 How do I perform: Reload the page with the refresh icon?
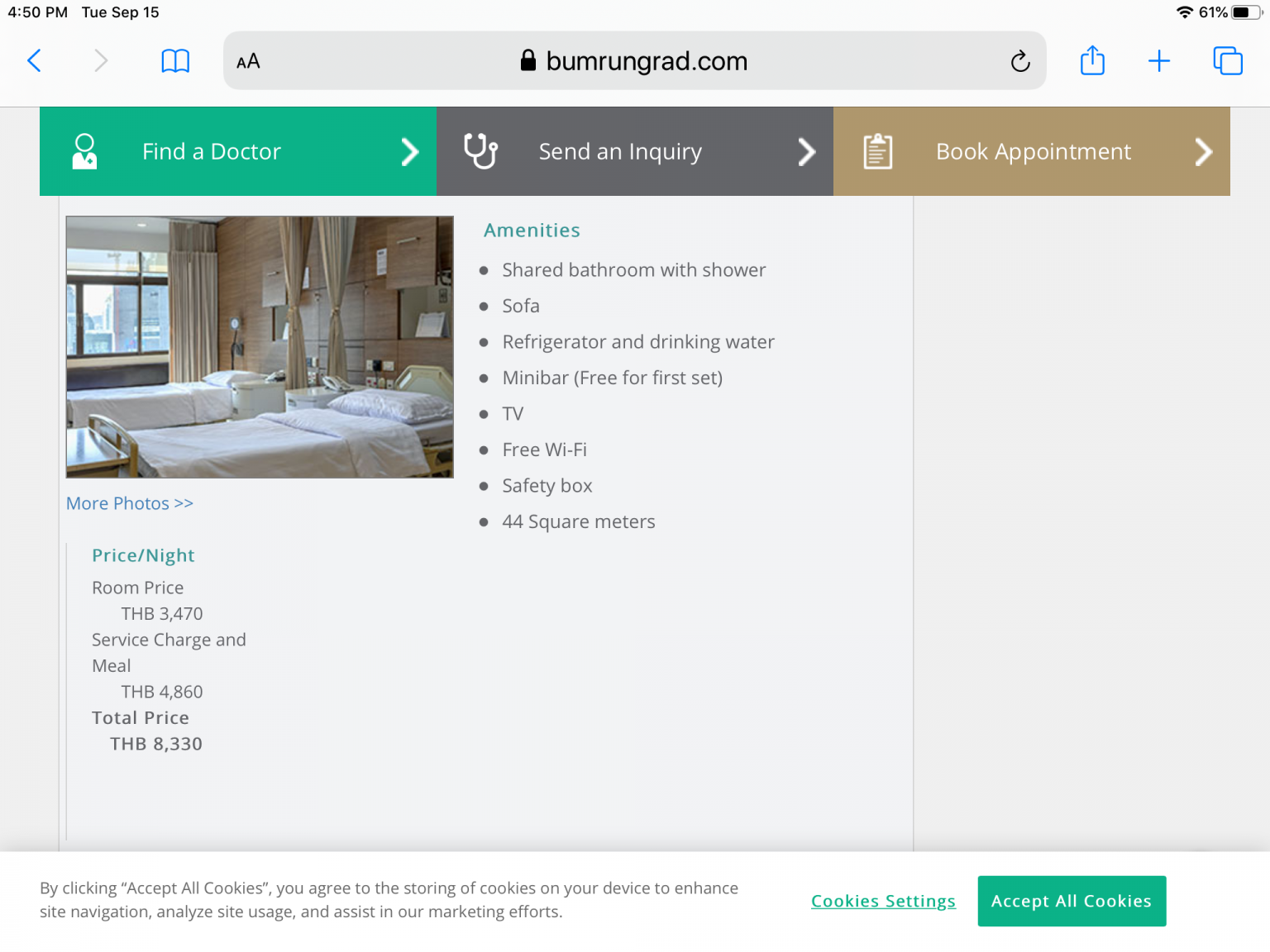[x=1020, y=61]
